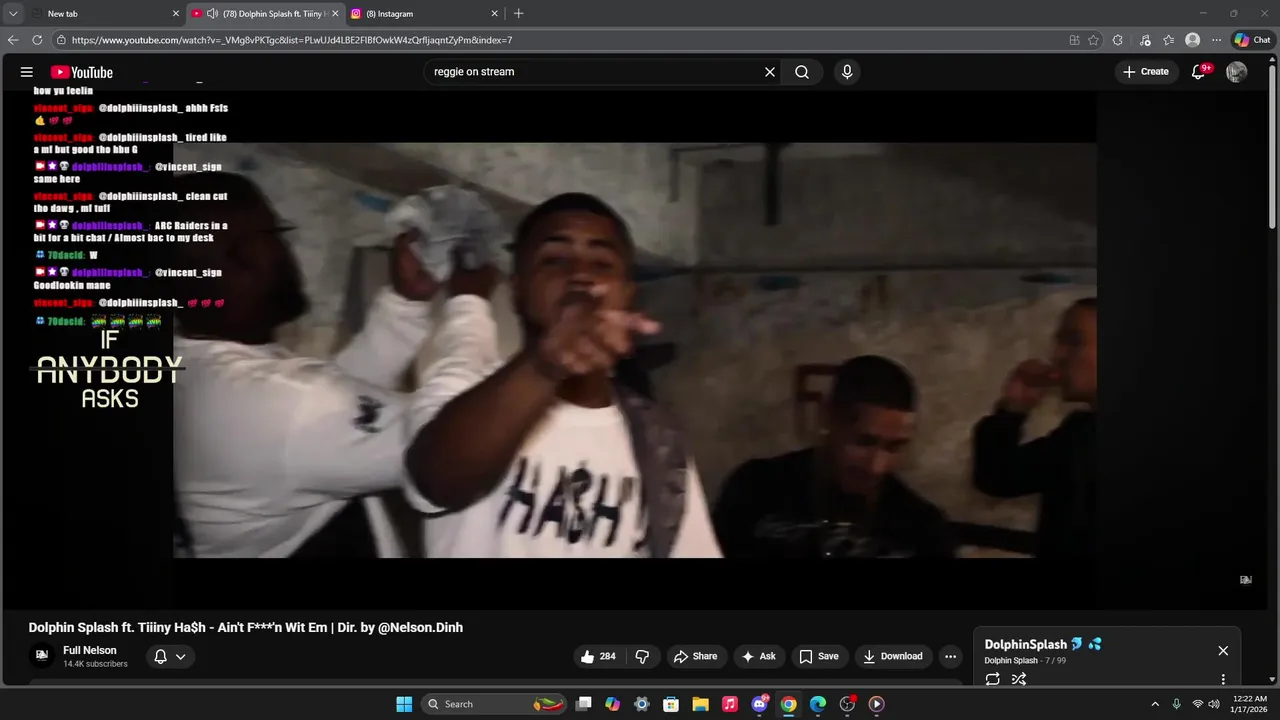Toggle playlist shuffle

point(1018,679)
